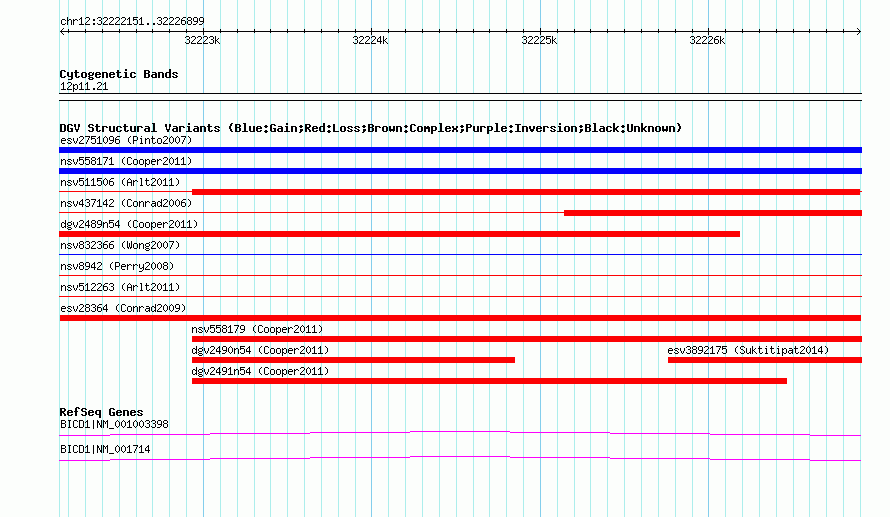Click the nsv558179 red loss bar
890x517 pixels.
coord(527,339)
